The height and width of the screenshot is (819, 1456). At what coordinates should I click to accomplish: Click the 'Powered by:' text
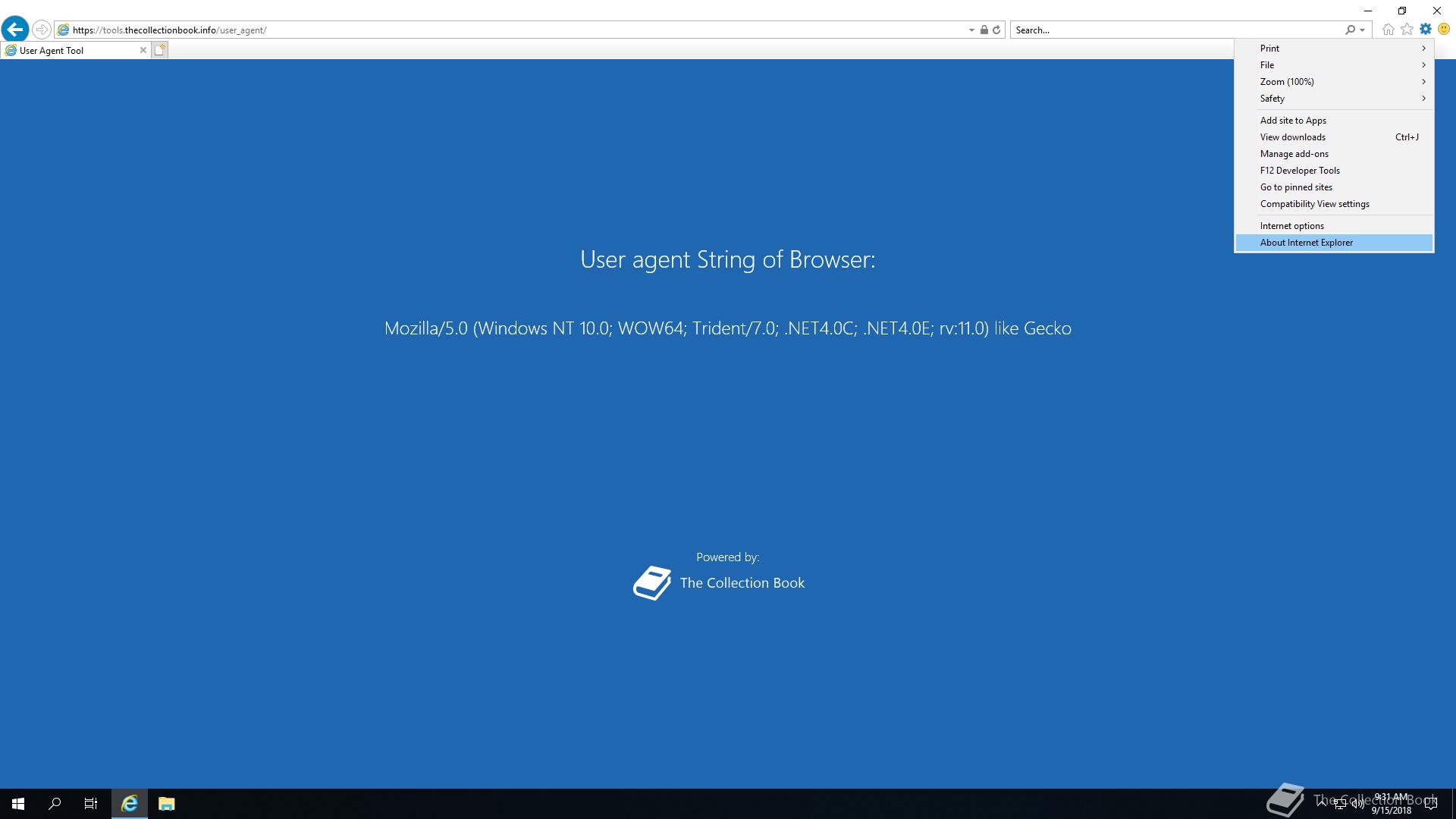728,557
